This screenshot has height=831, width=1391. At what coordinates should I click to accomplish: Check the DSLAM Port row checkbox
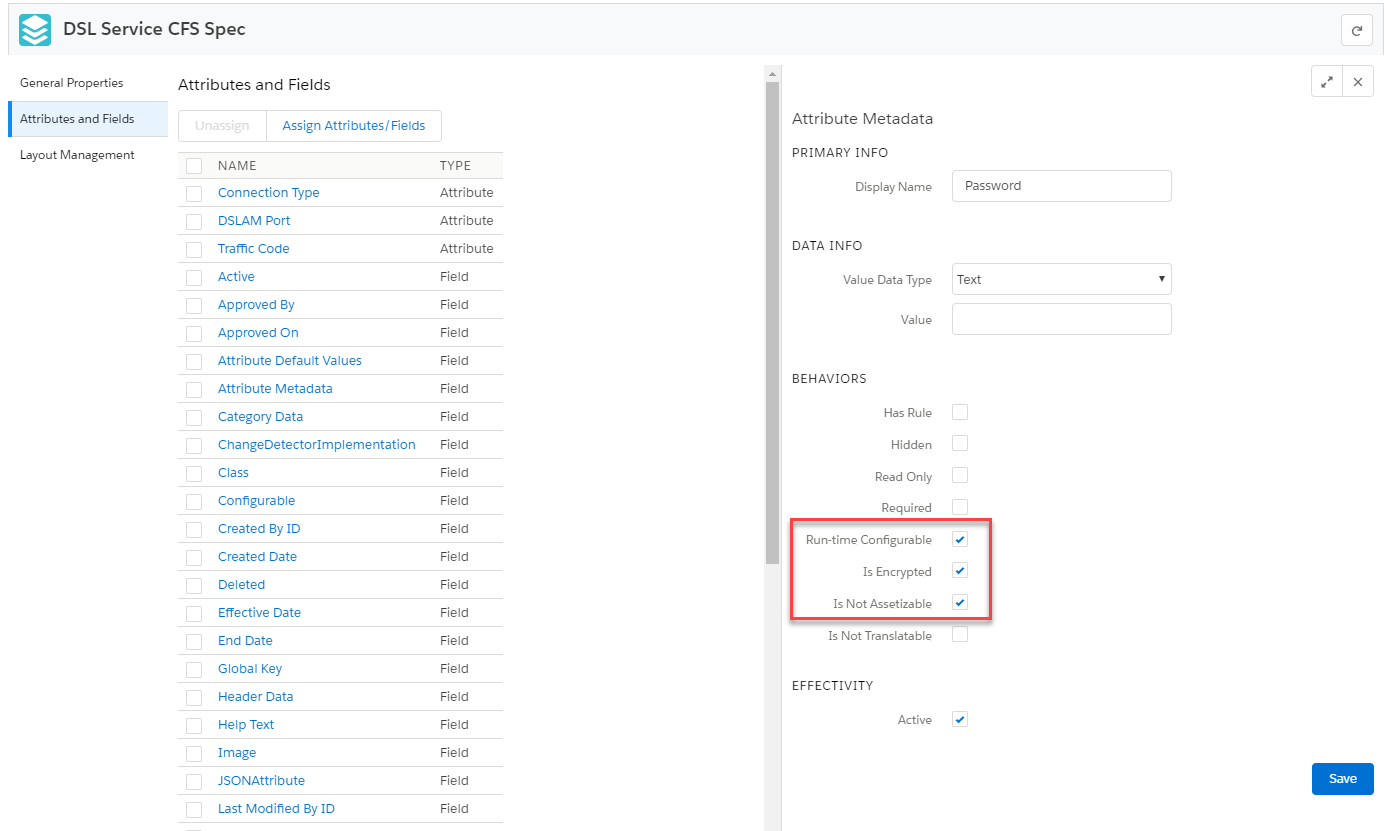point(194,222)
